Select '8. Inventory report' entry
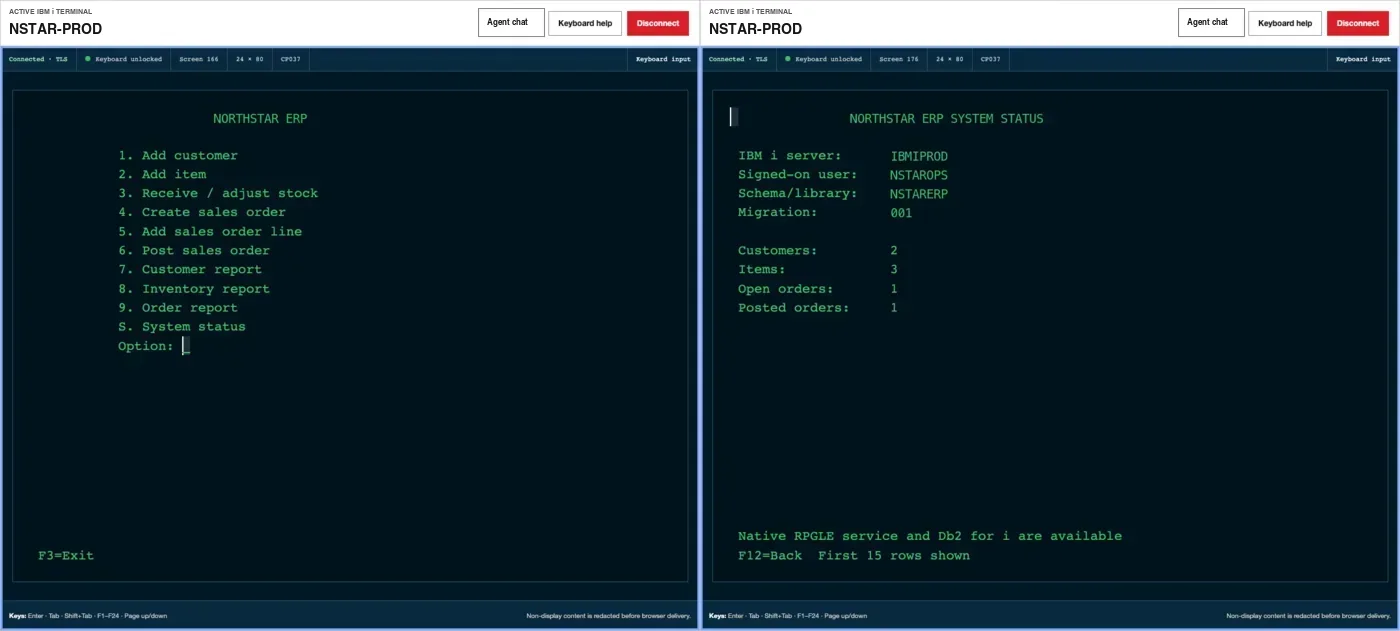 (x=194, y=288)
